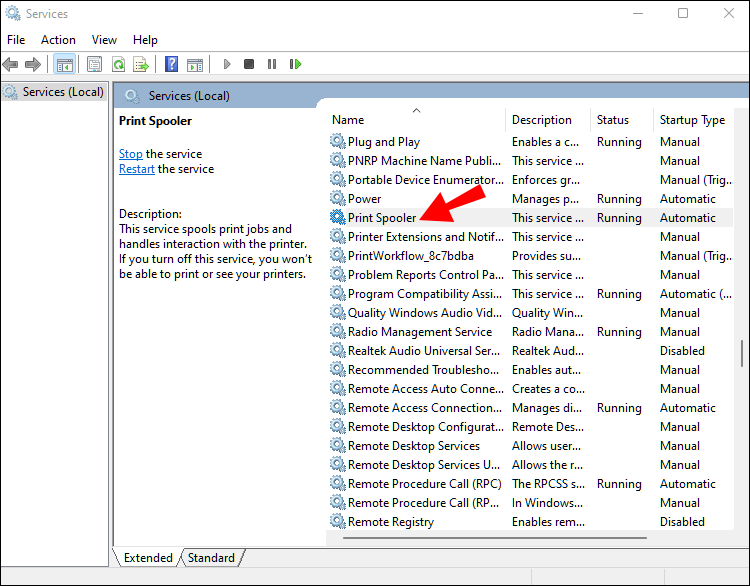Open the View menu
750x586 pixels.
click(104, 40)
